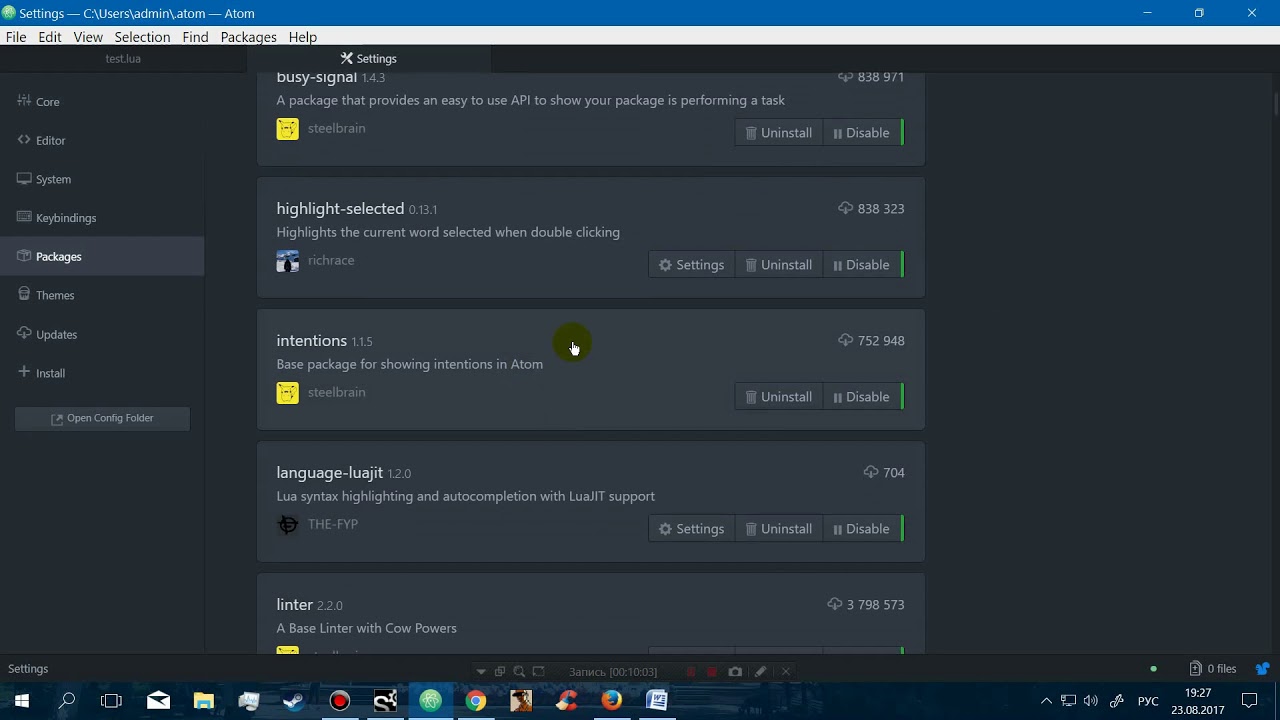Viewport: 1280px width, 720px height.
Task: Uninstall the intentions package
Action: [779, 397]
